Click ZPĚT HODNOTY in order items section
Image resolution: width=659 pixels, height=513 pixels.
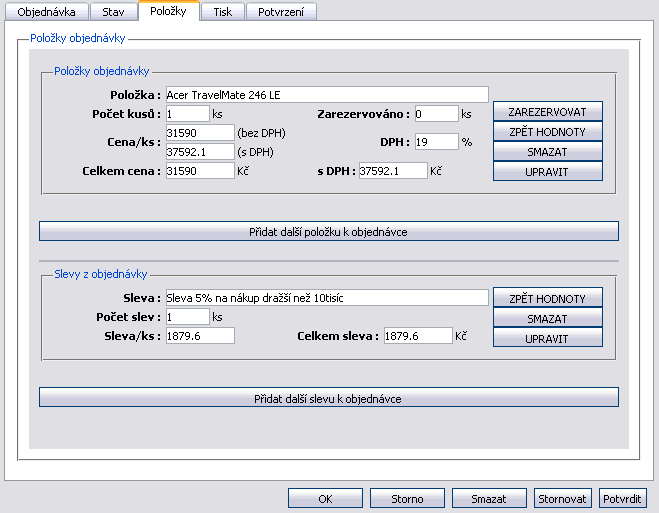pos(548,132)
